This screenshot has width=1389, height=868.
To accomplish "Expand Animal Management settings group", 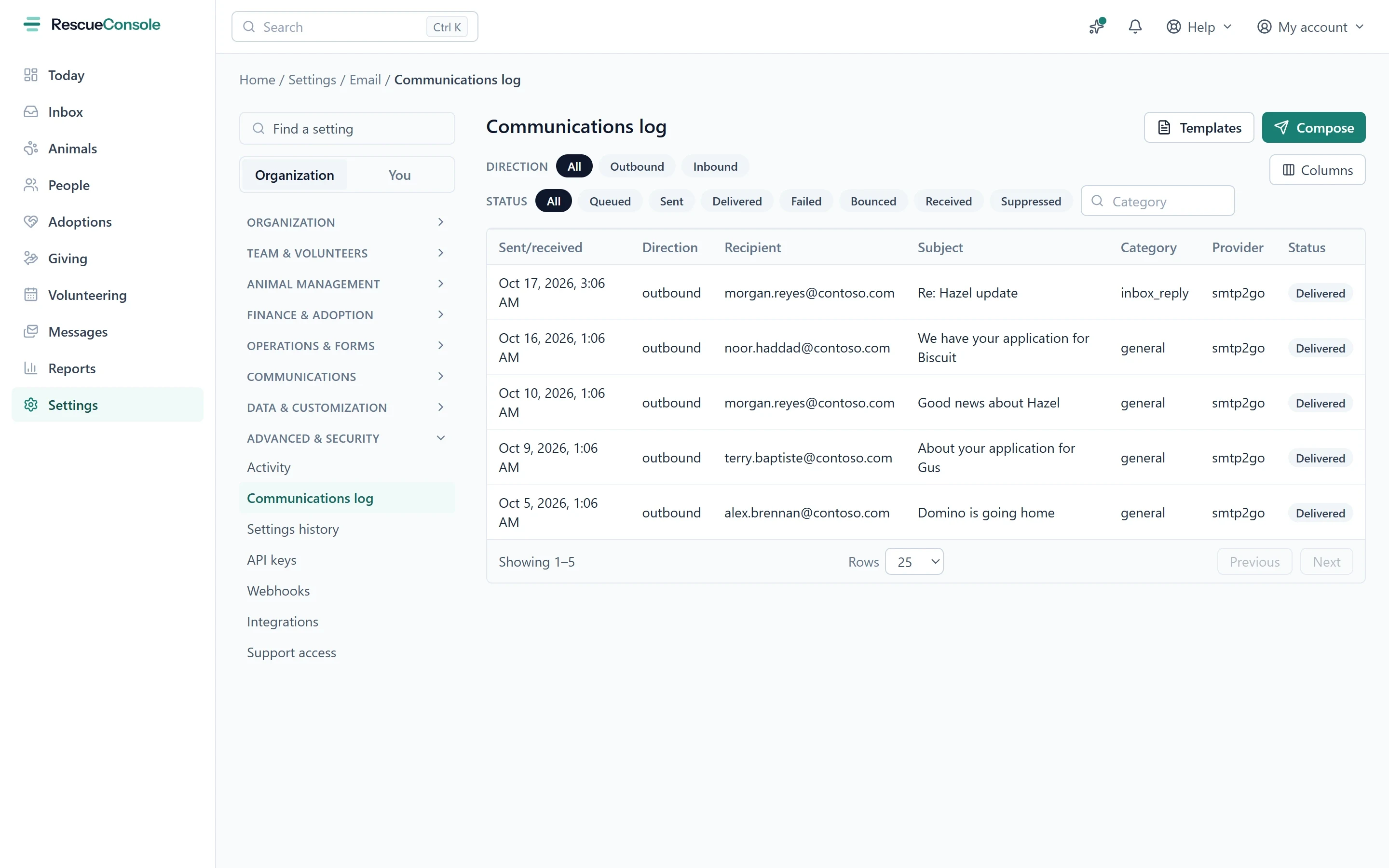I will tap(347, 284).
